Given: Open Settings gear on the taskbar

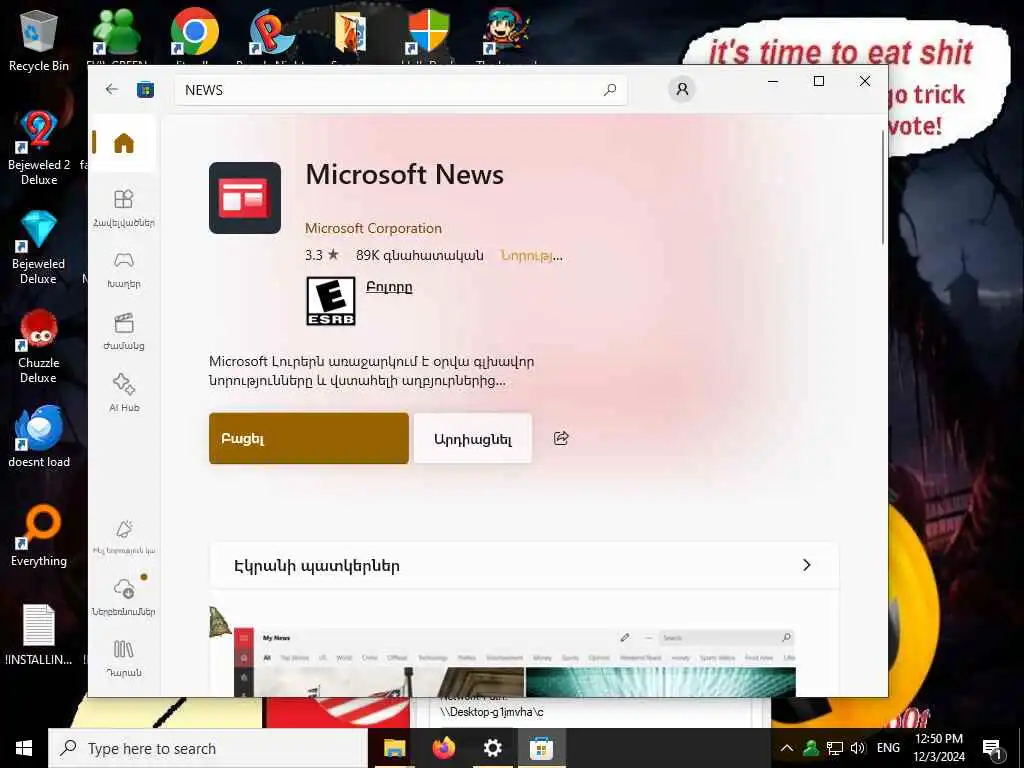Looking at the screenshot, I should point(492,748).
